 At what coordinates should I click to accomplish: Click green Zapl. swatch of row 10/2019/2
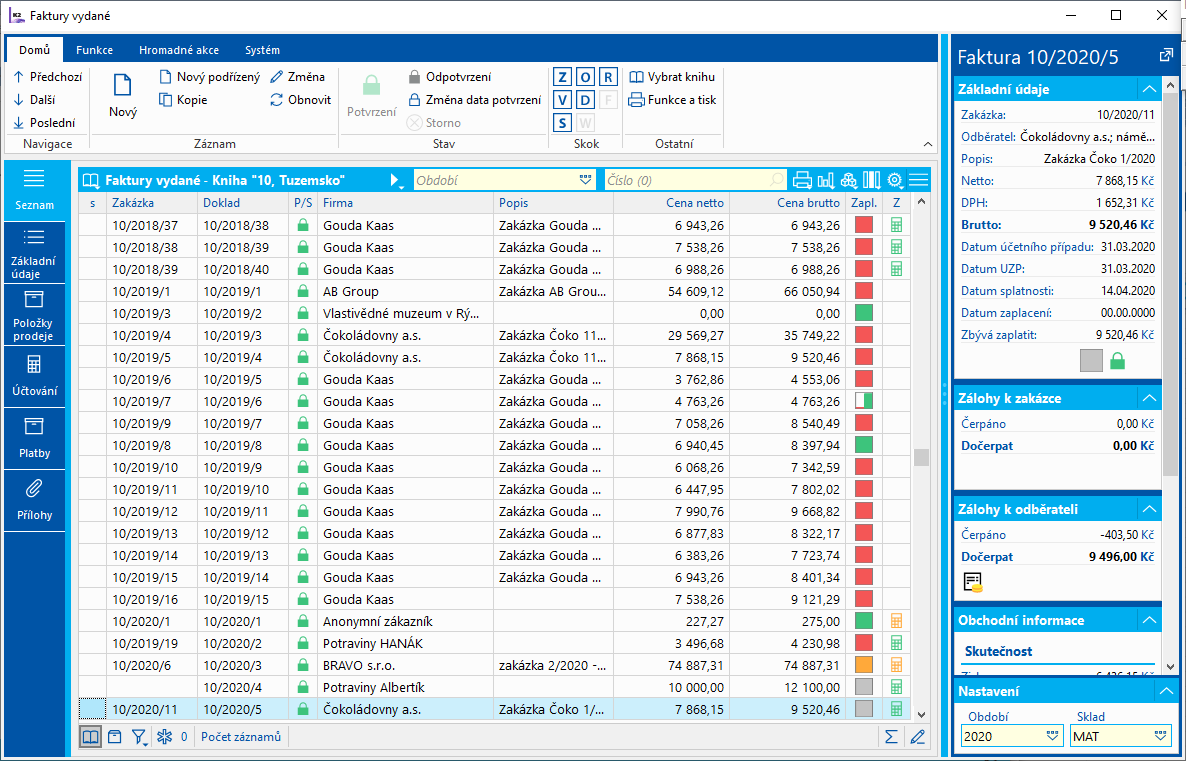[x=864, y=313]
